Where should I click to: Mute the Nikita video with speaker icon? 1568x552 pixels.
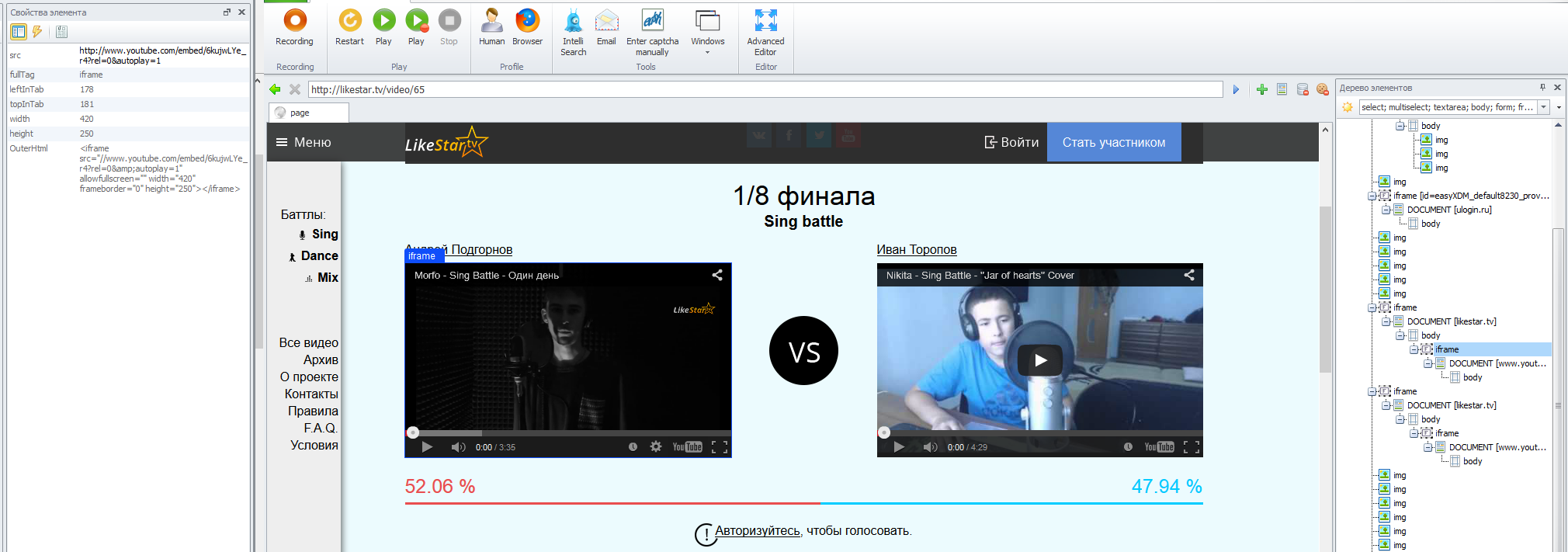[930, 446]
